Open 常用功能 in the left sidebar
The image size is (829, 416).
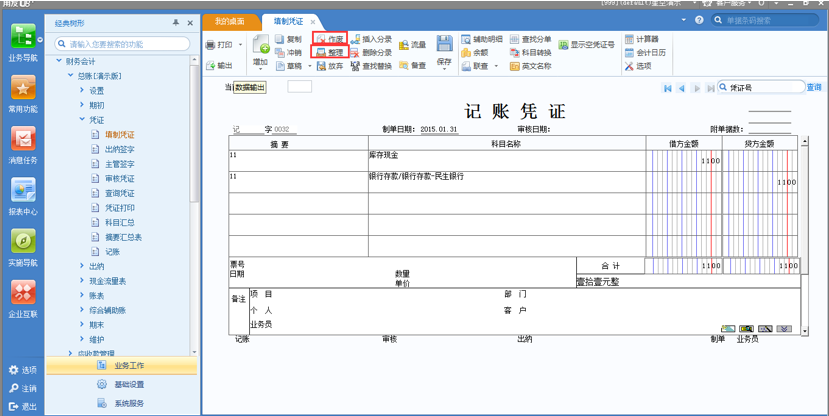point(23,94)
